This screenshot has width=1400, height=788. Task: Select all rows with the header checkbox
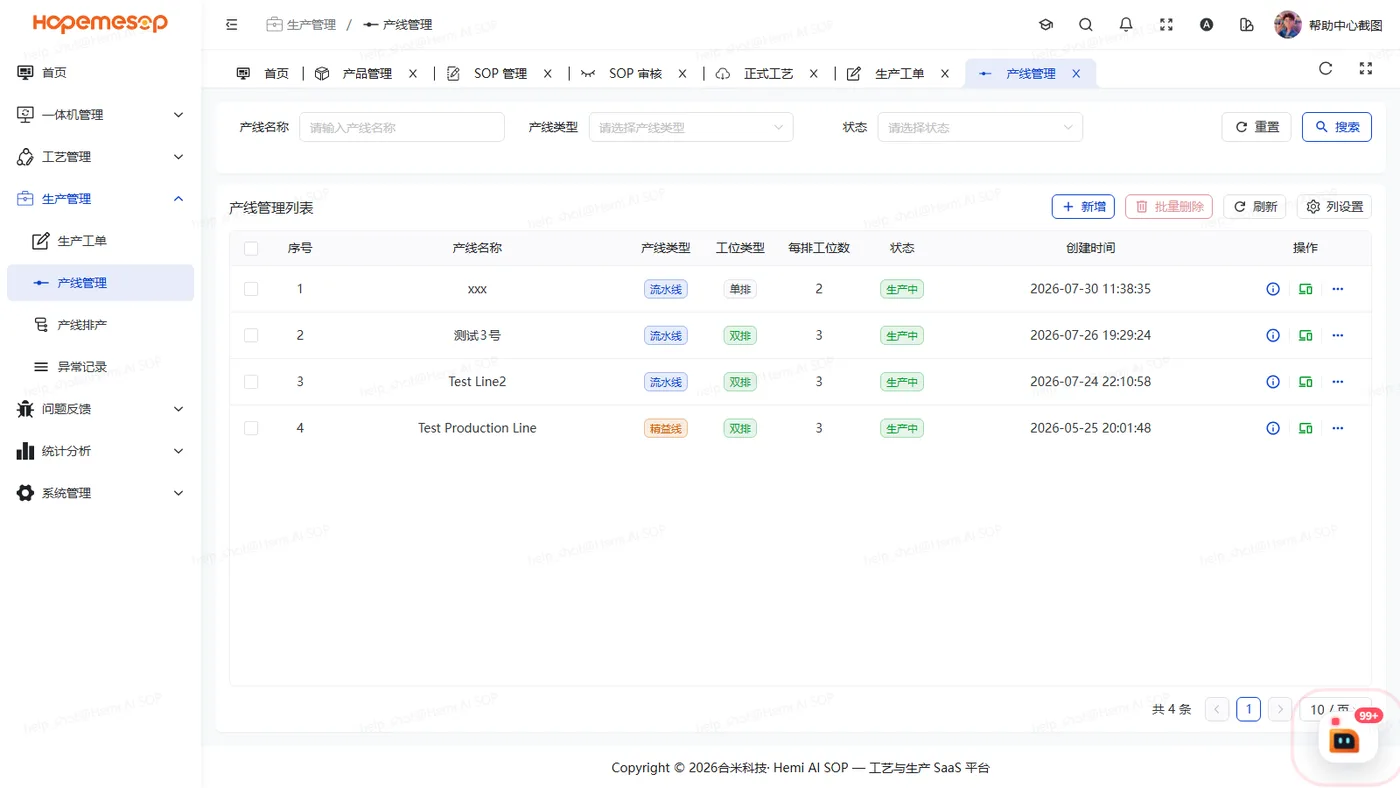pyautogui.click(x=251, y=248)
